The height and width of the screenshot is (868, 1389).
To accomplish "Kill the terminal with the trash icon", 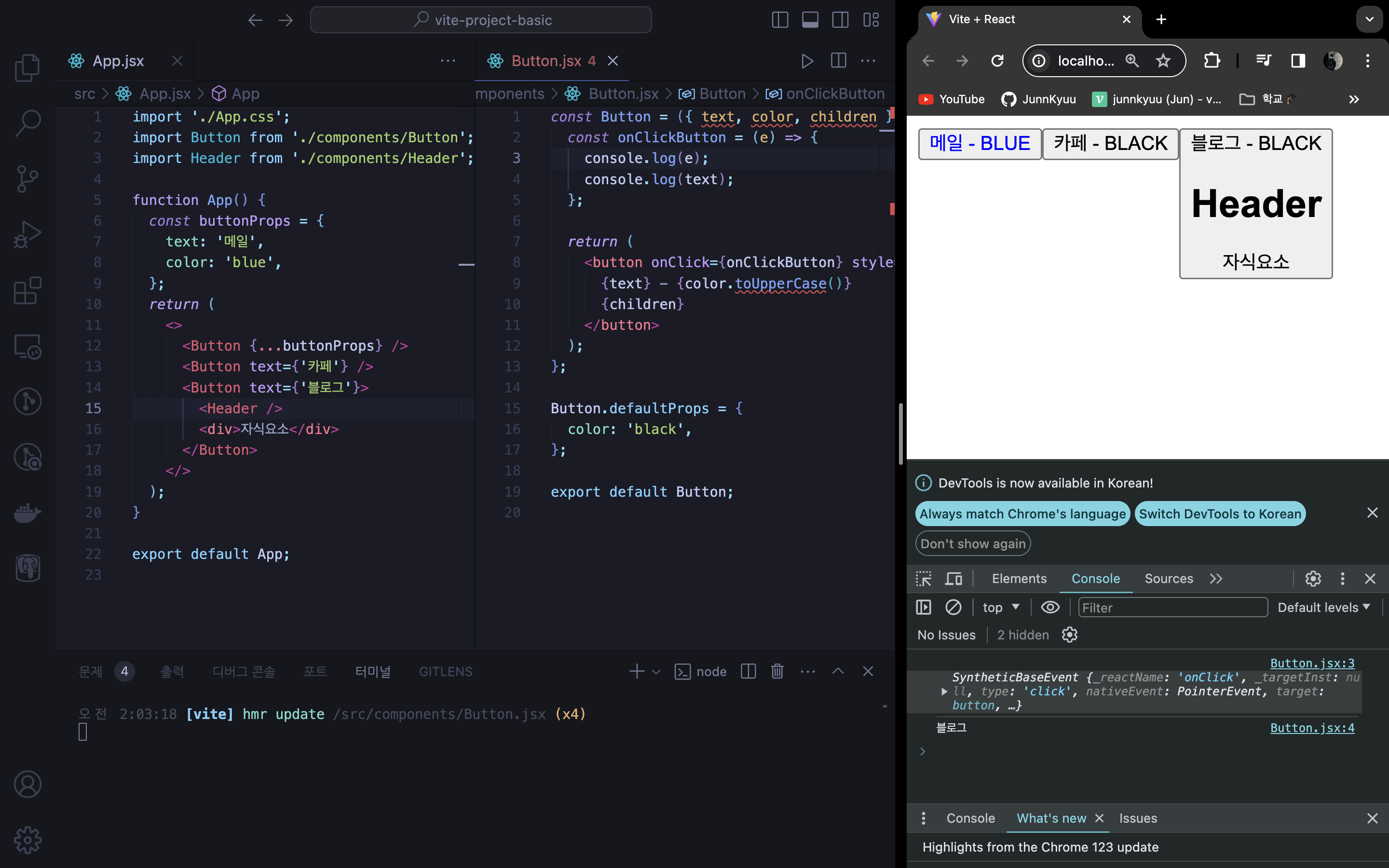I will click(x=777, y=671).
